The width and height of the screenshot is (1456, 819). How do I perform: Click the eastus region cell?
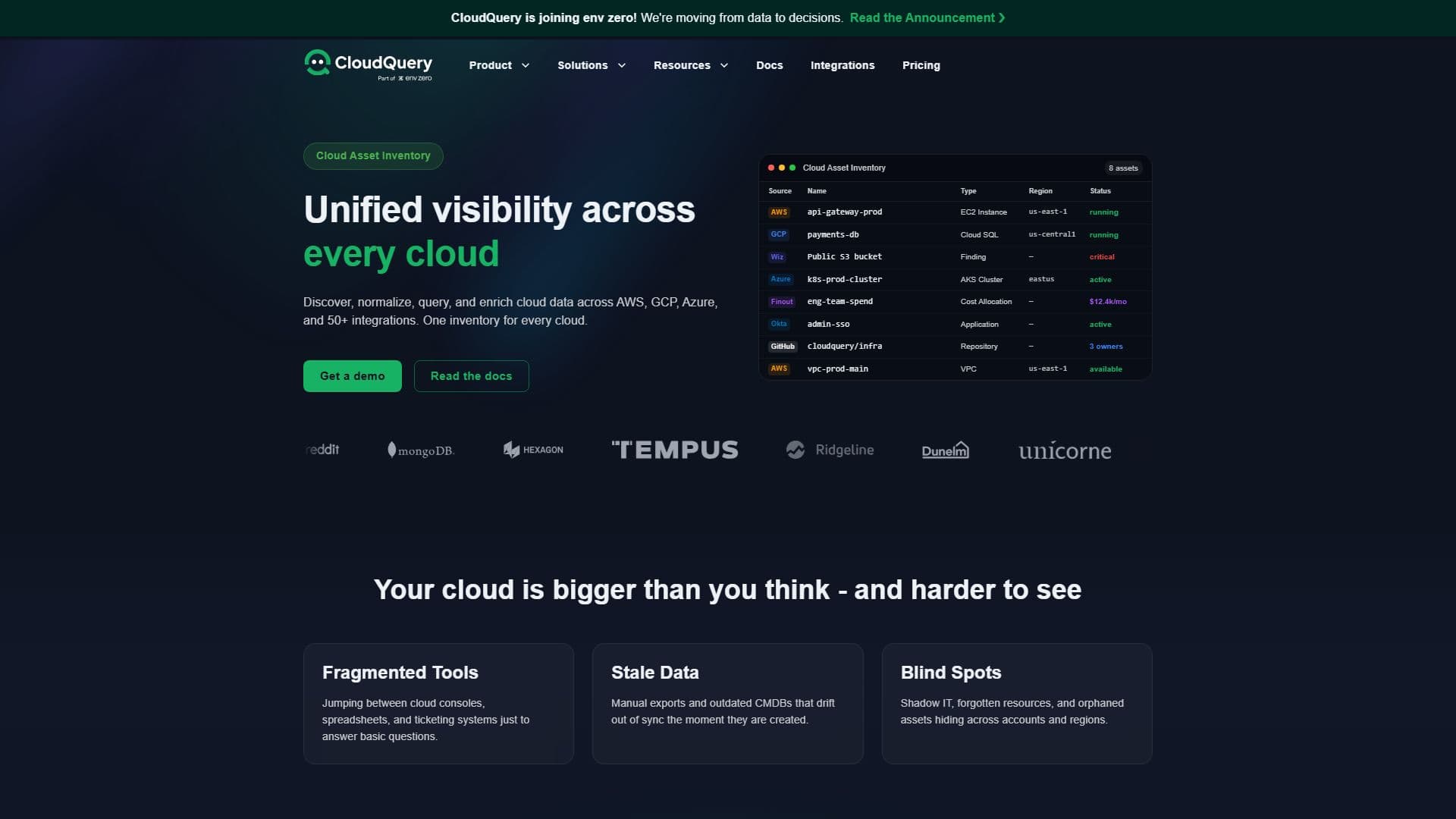tap(1041, 279)
